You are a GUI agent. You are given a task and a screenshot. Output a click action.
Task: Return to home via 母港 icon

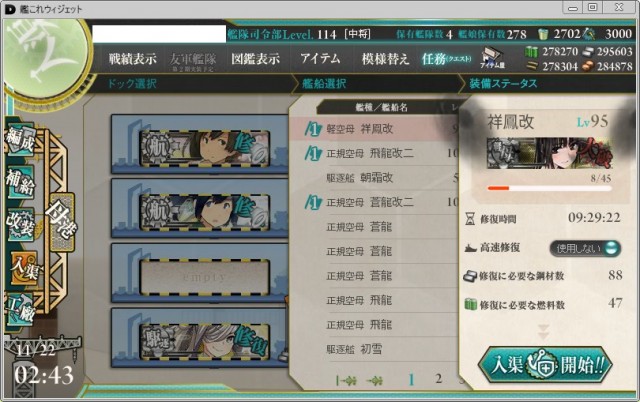point(62,222)
